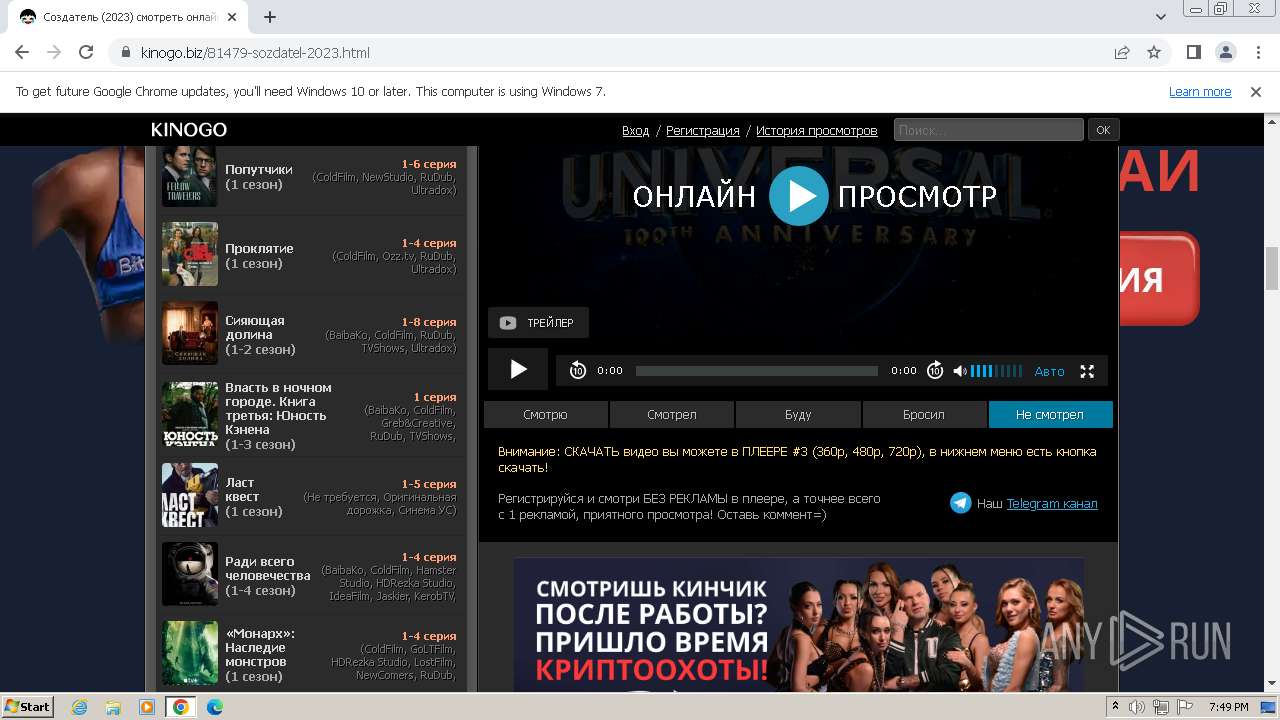This screenshot has width=1280, height=720.
Task: Toggle the Chrome side panel icon
Action: [1194, 52]
